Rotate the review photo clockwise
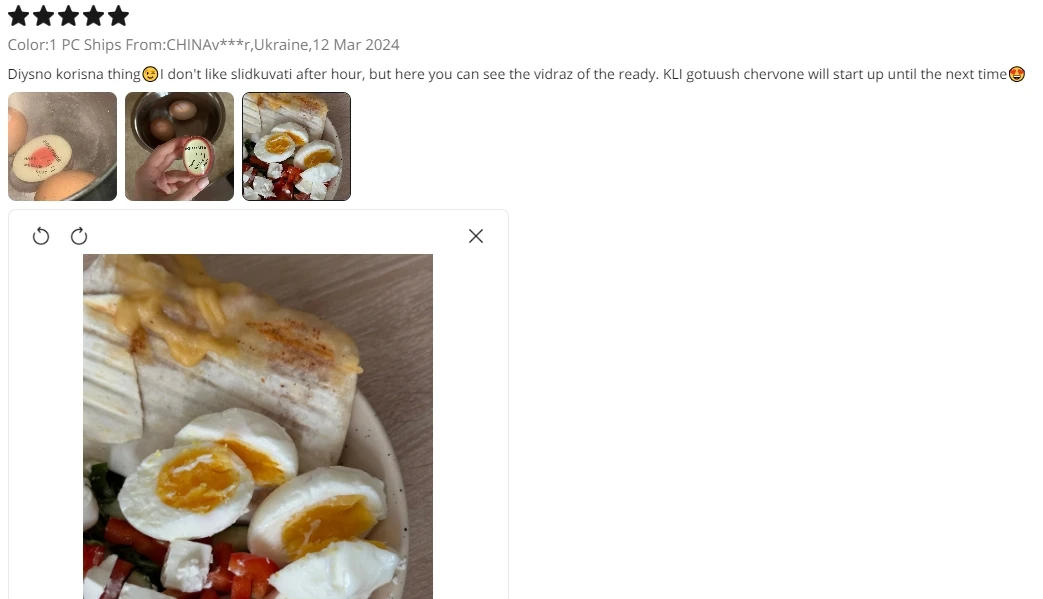The height and width of the screenshot is (599, 1043). (x=79, y=236)
